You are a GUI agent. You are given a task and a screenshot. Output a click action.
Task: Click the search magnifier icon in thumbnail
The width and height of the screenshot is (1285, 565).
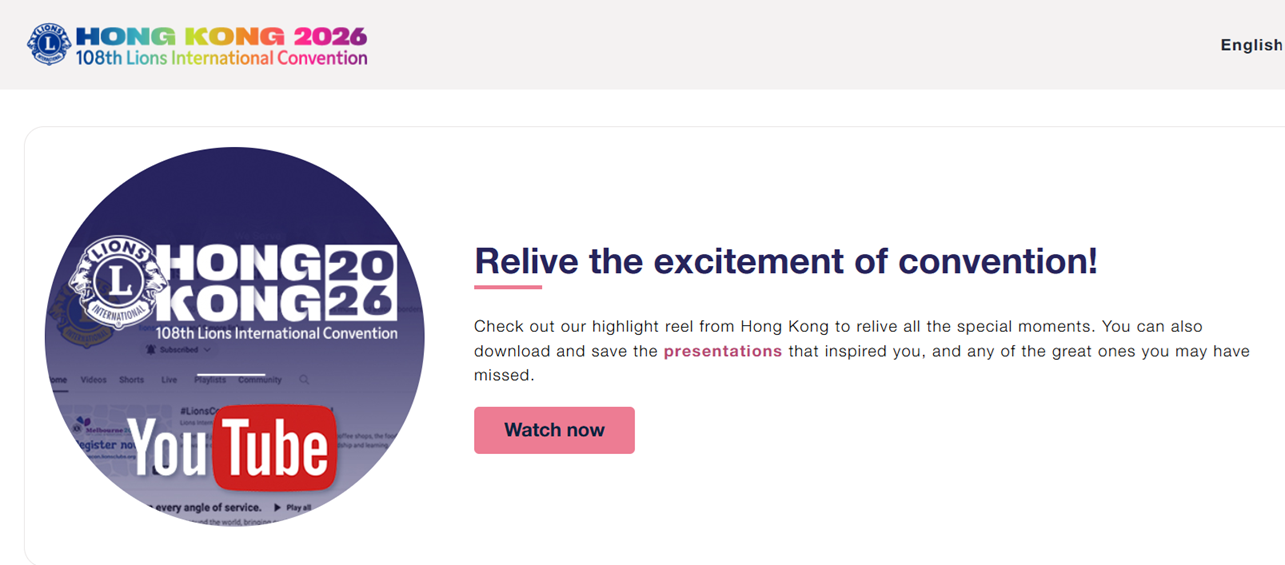coord(304,380)
